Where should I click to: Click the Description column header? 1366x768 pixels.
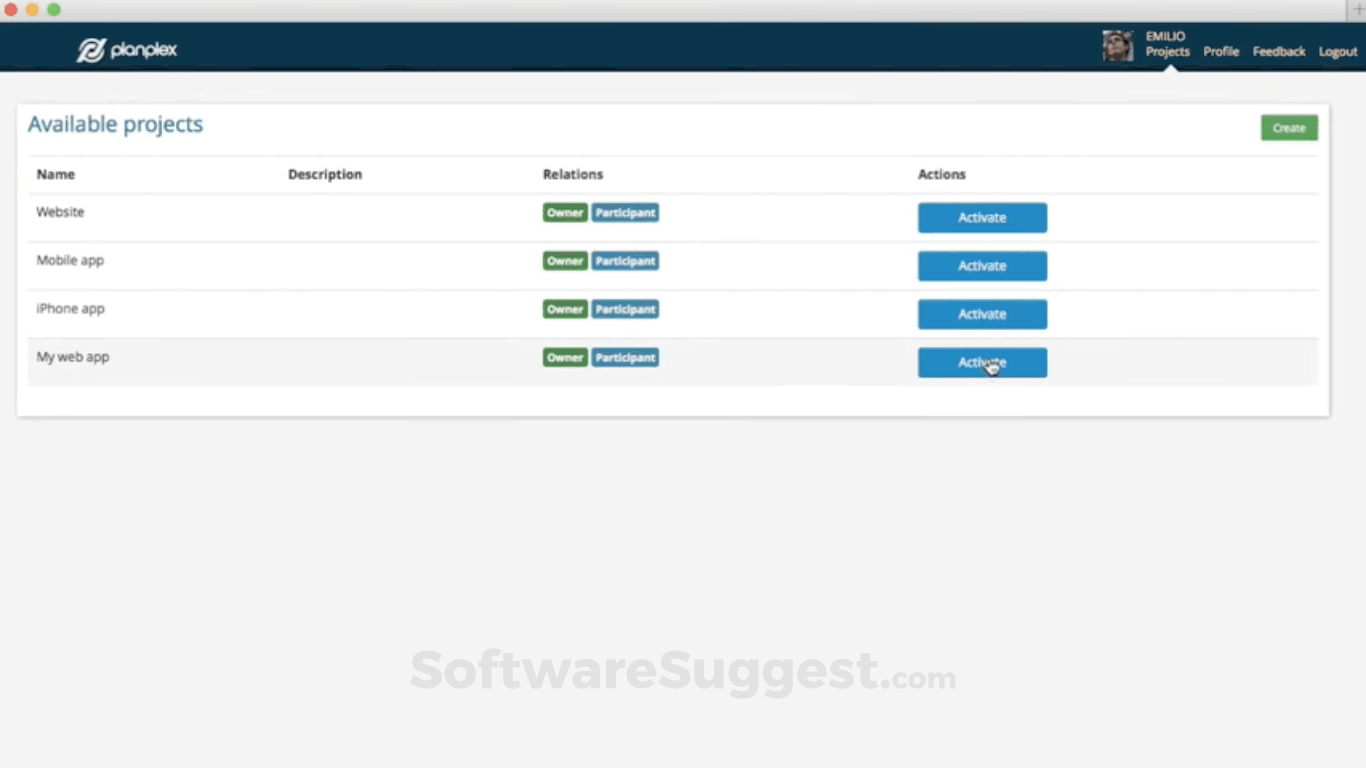click(x=325, y=174)
